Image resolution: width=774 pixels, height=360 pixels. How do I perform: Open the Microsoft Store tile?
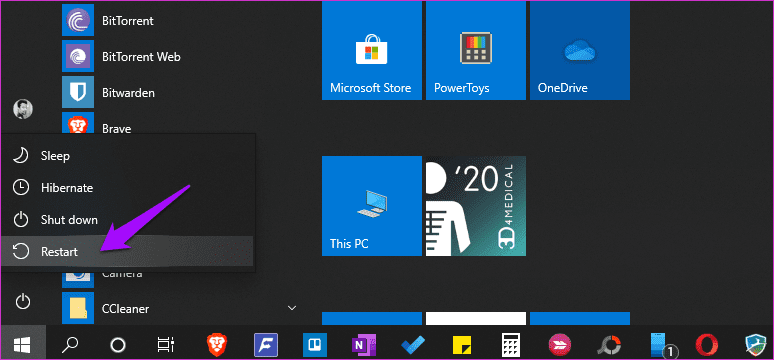[372, 50]
